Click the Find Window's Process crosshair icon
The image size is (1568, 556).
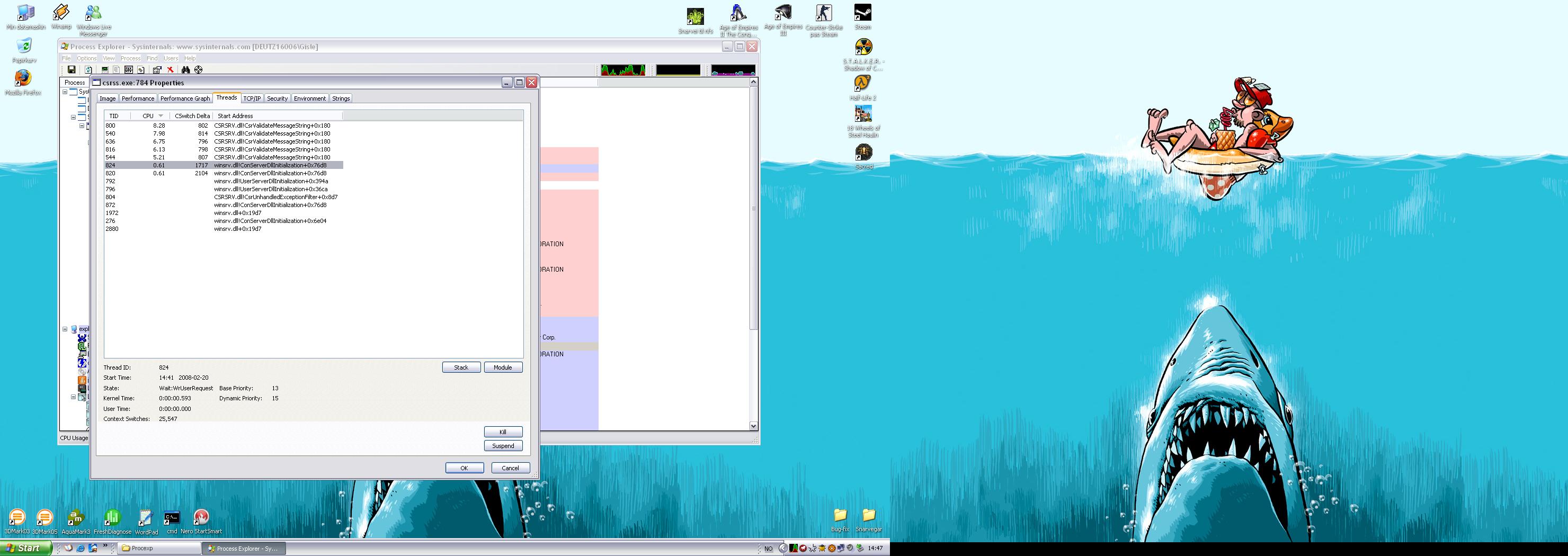(x=199, y=70)
